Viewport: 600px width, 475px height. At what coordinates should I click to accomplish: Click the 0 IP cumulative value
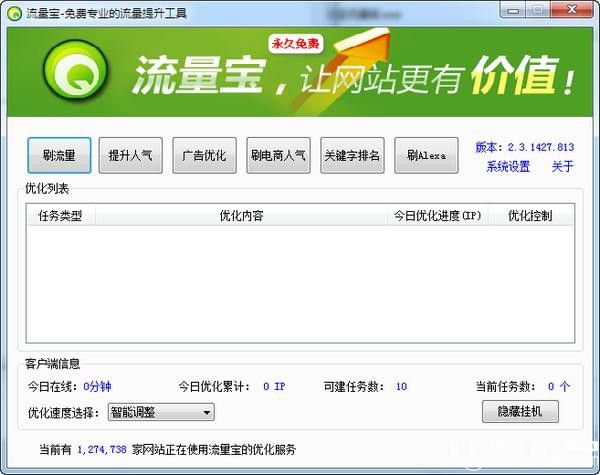274,386
